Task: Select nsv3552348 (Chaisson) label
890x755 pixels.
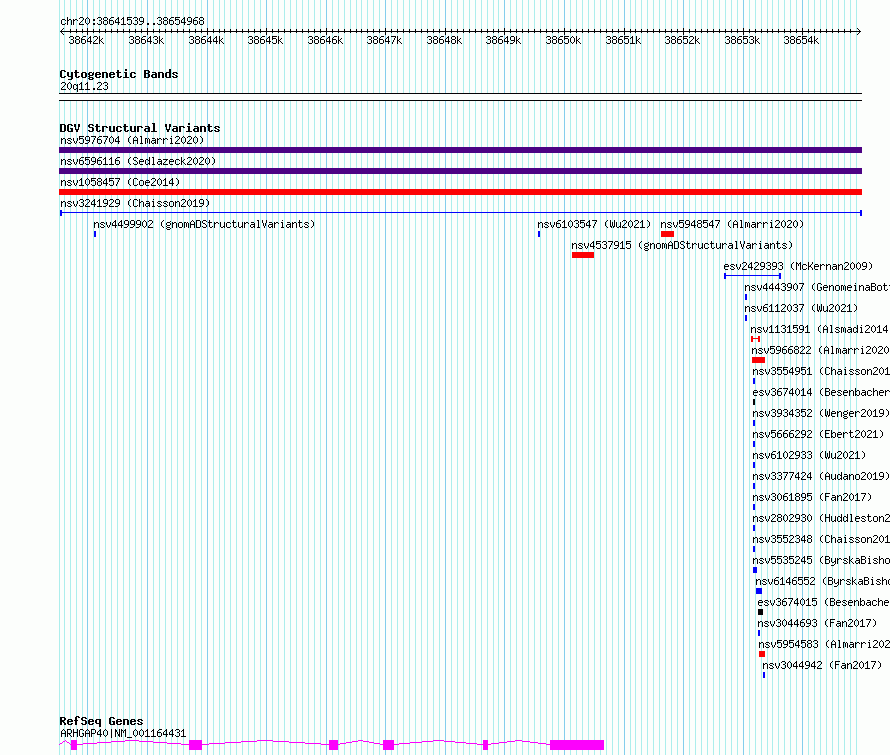Action: (821, 539)
